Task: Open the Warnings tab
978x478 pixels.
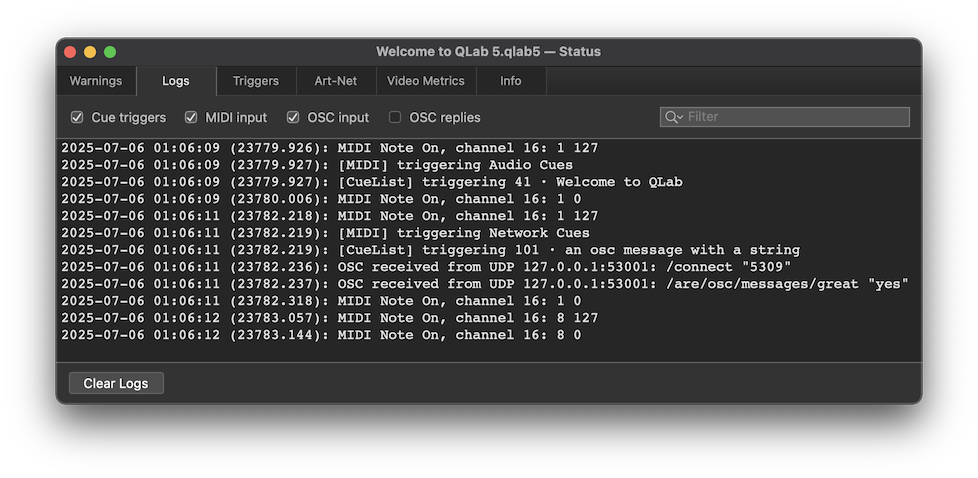Action: click(96, 81)
